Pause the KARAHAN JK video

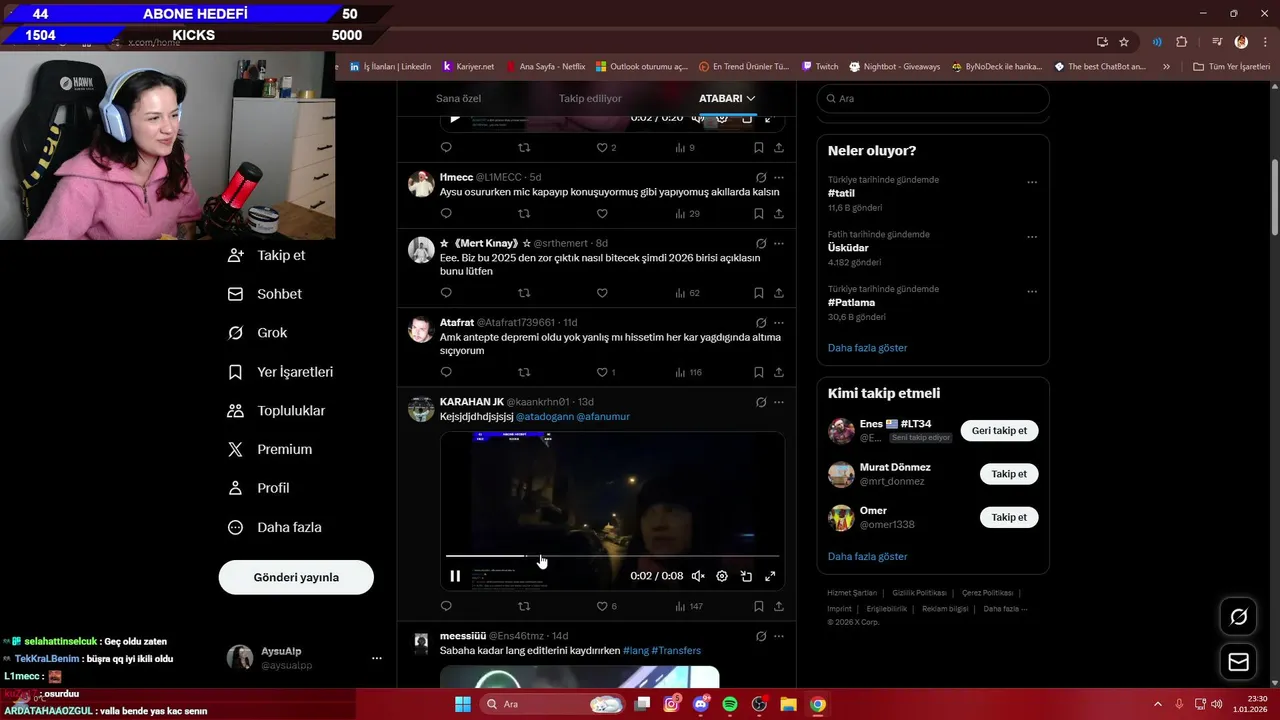pos(455,576)
